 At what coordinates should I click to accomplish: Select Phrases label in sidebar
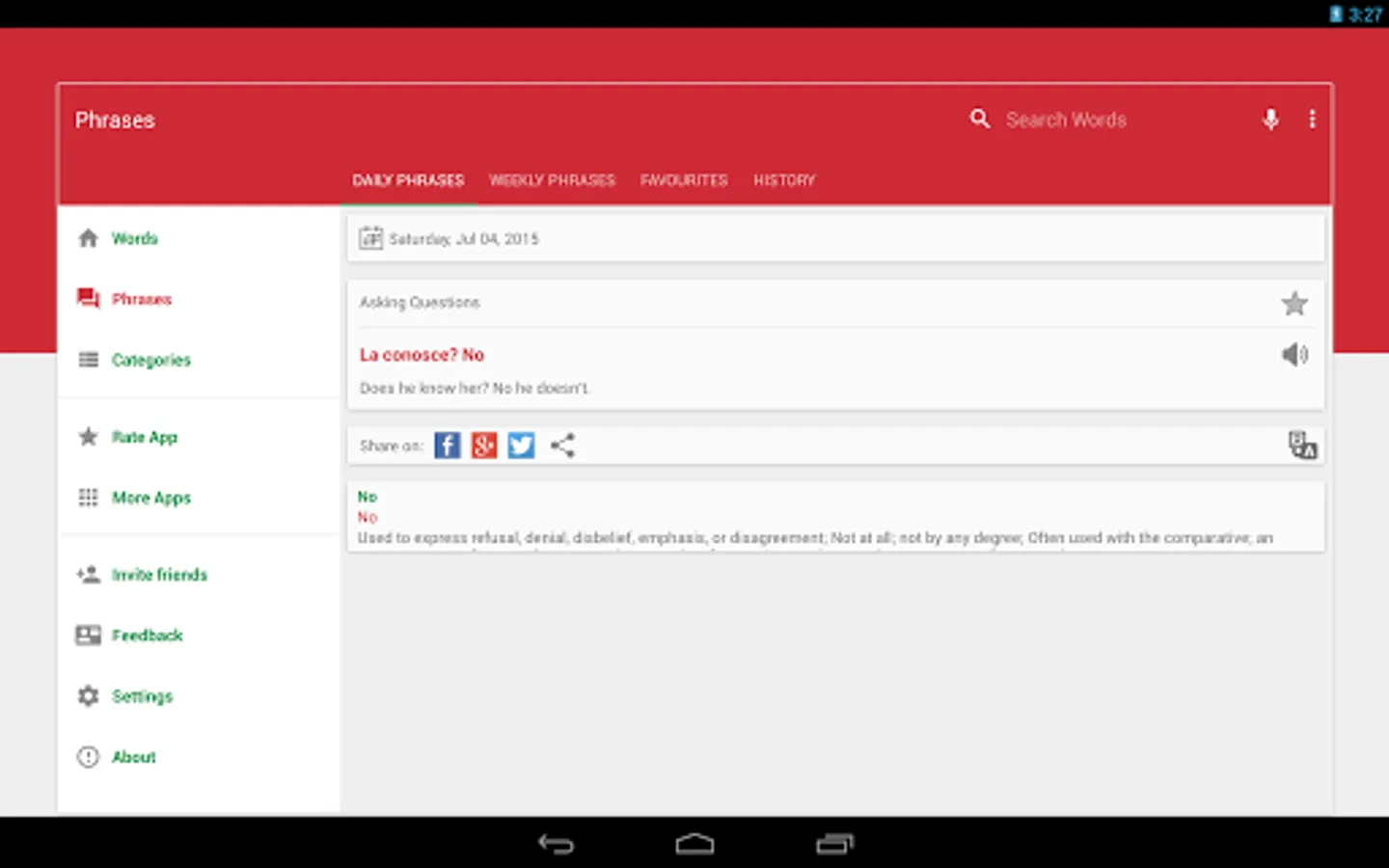tap(142, 299)
